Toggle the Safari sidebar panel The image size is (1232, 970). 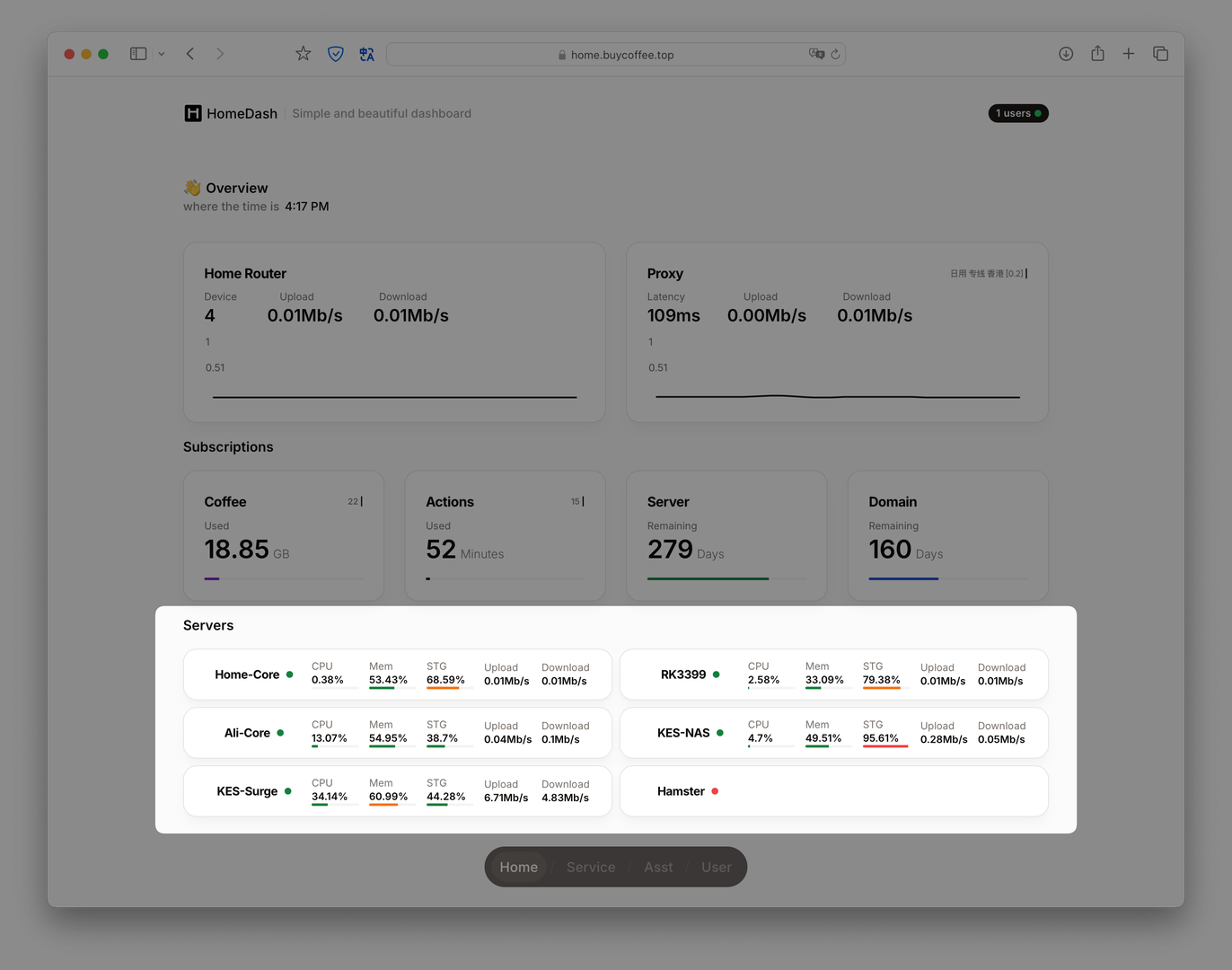[x=138, y=54]
